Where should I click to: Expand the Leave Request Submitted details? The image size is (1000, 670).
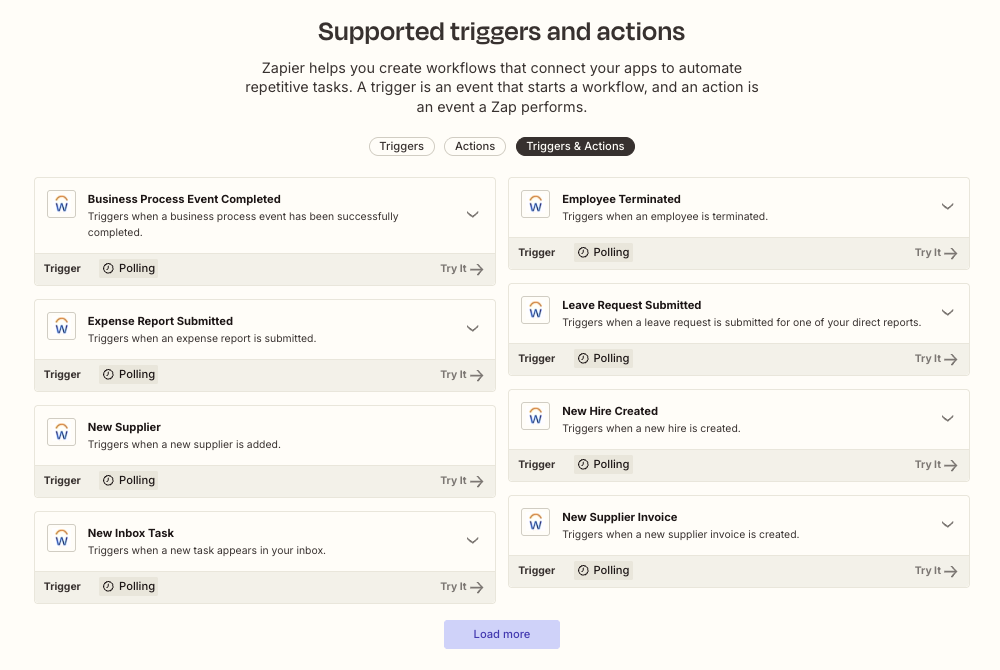tap(947, 312)
